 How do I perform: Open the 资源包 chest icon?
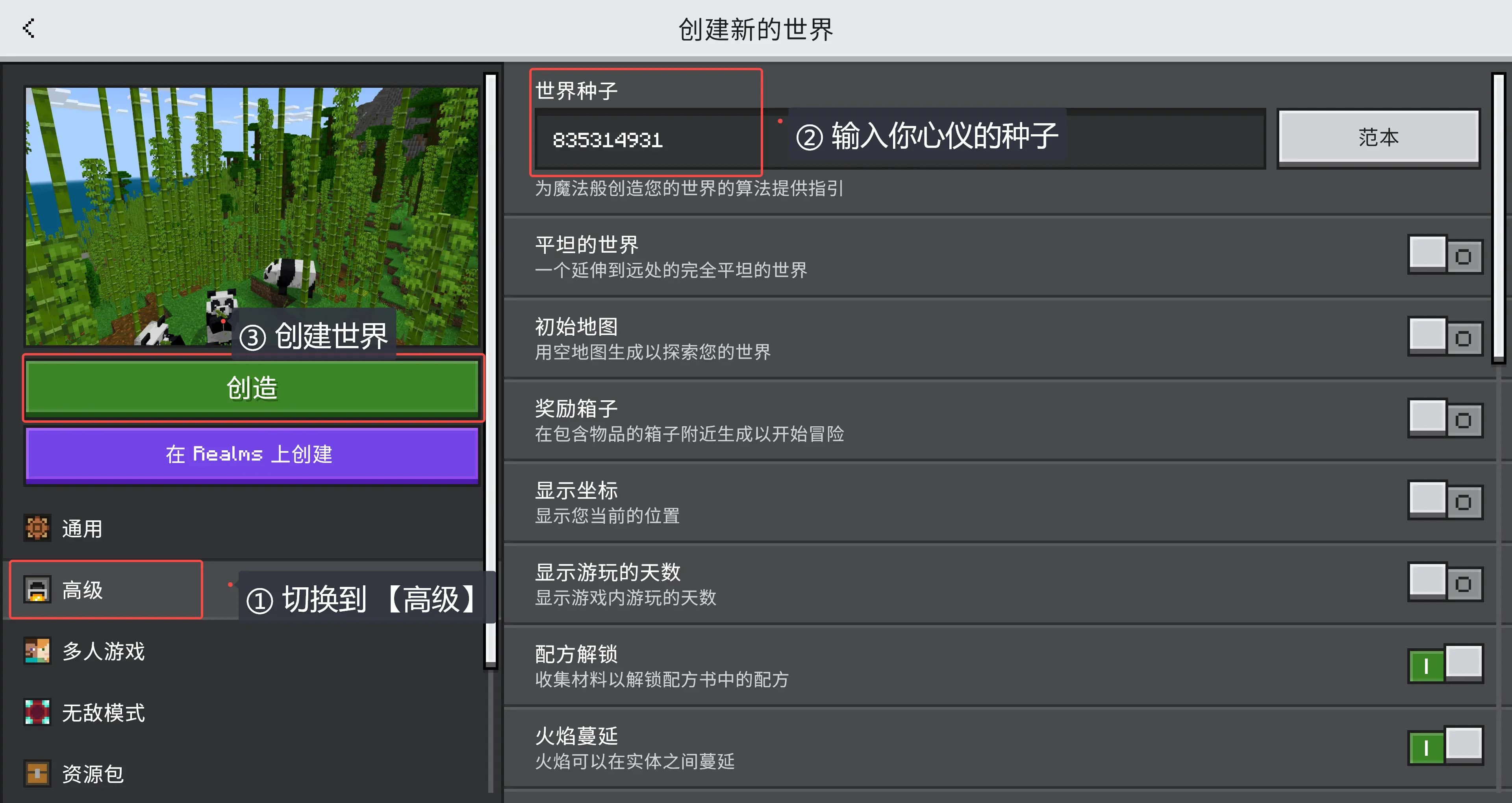tap(37, 773)
